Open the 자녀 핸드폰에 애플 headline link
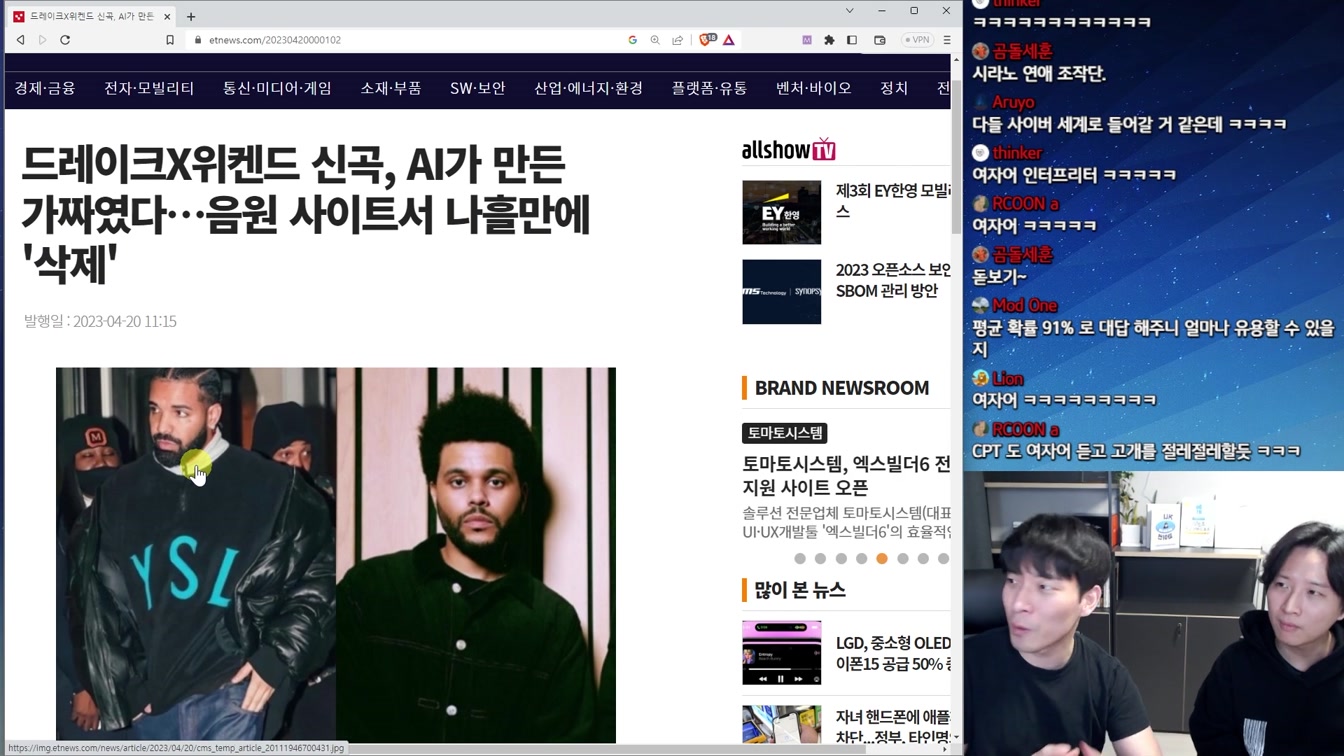The width and height of the screenshot is (1344, 756). pos(893,727)
